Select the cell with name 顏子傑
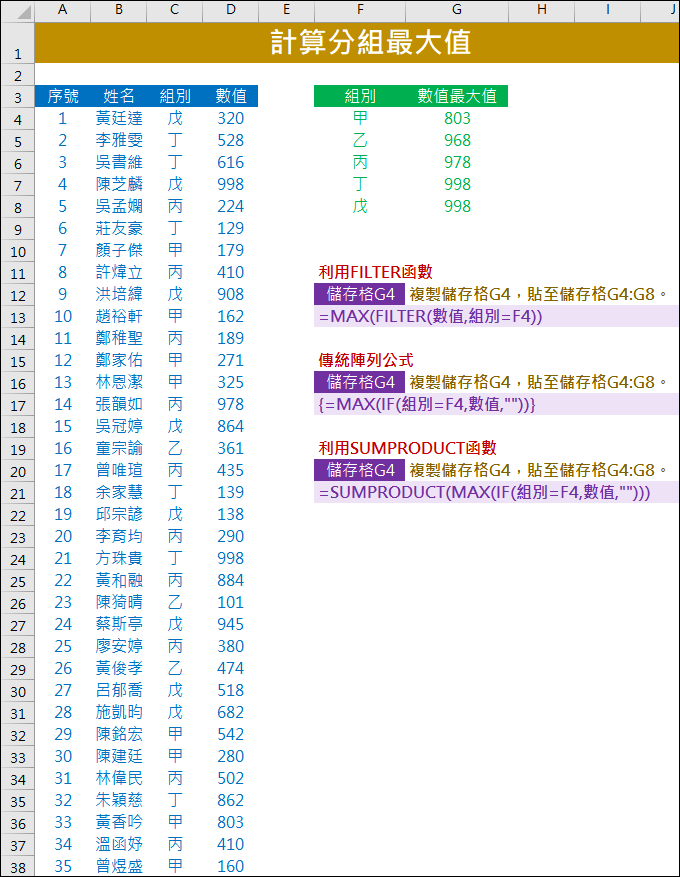This screenshot has height=877, width=680. coord(119,250)
